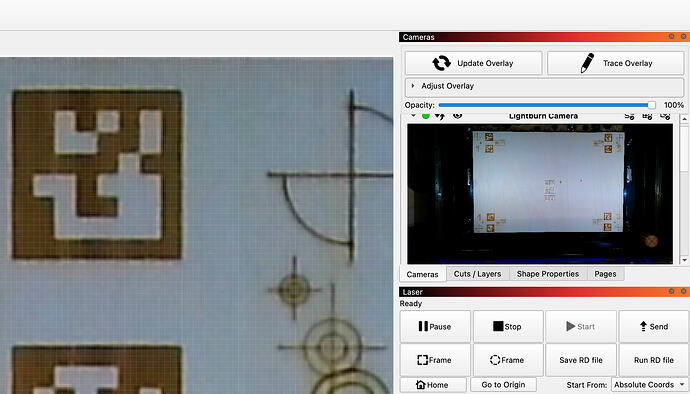Image resolution: width=690 pixels, height=394 pixels.
Task: Click the concentric circle target on canvas
Action: pos(332,347)
